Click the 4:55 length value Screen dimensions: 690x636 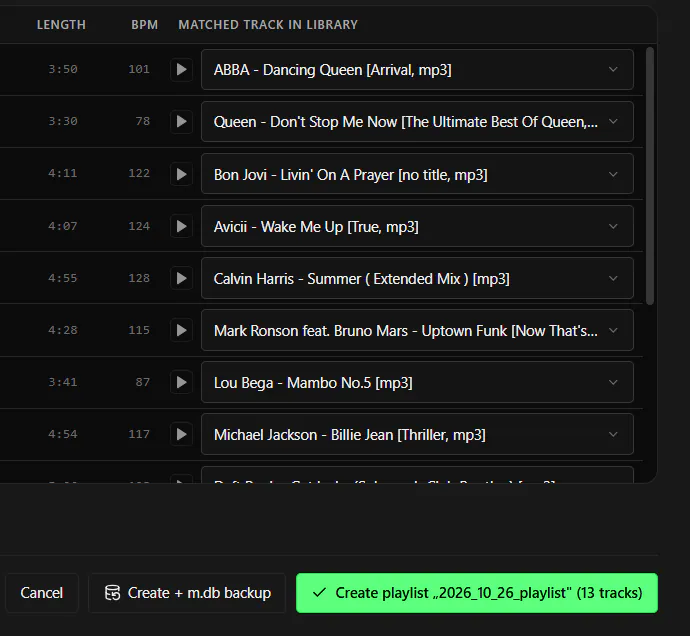point(63,278)
